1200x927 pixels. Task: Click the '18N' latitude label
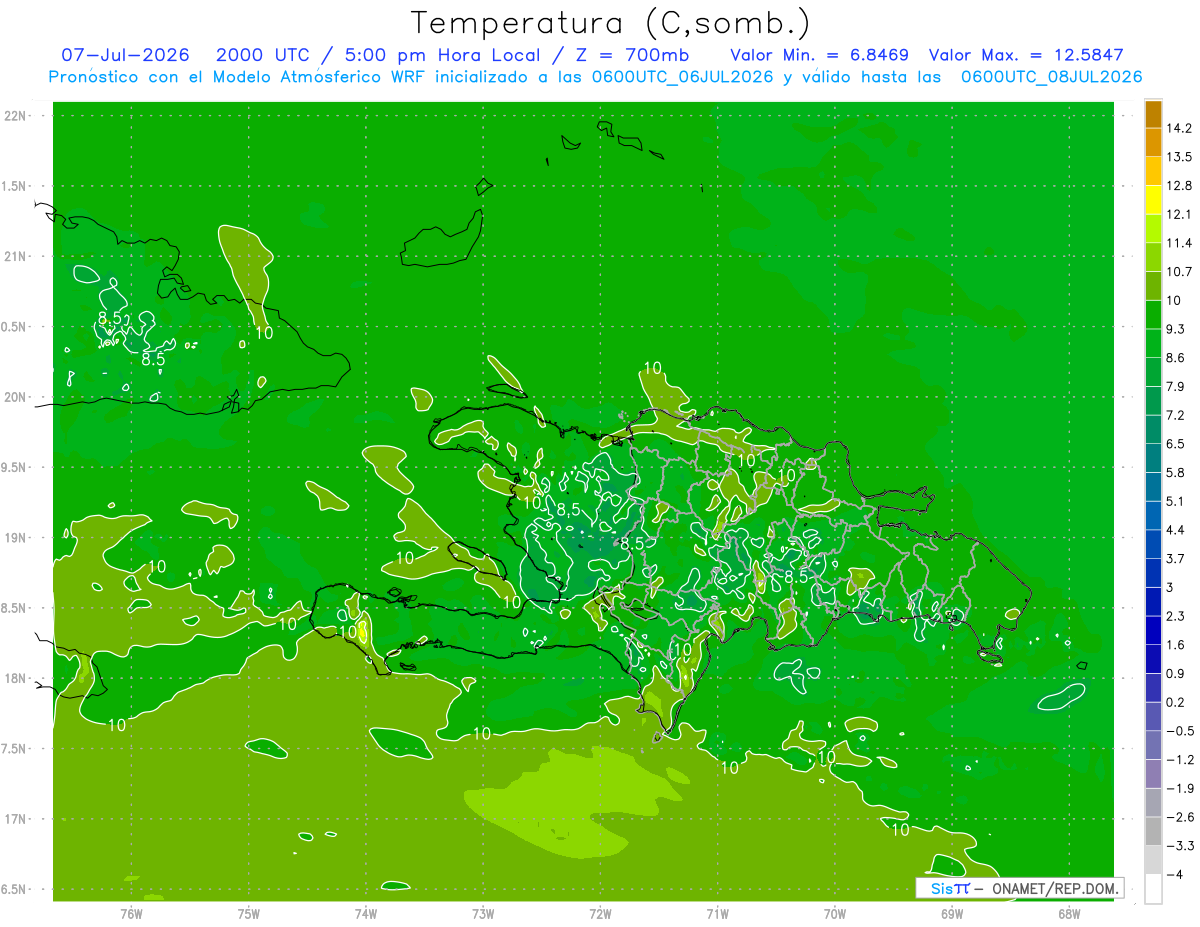(x=16, y=678)
